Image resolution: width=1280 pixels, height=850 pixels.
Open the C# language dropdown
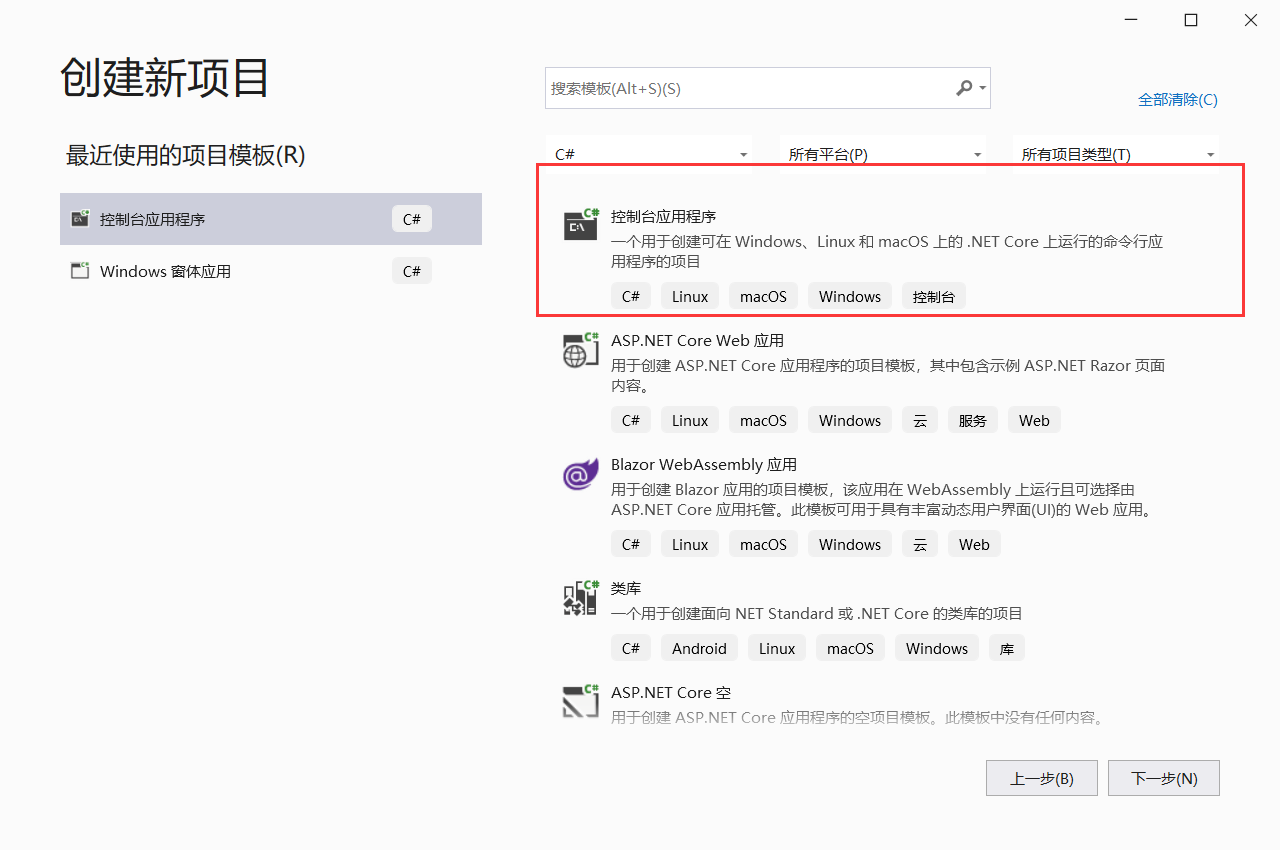click(x=649, y=153)
